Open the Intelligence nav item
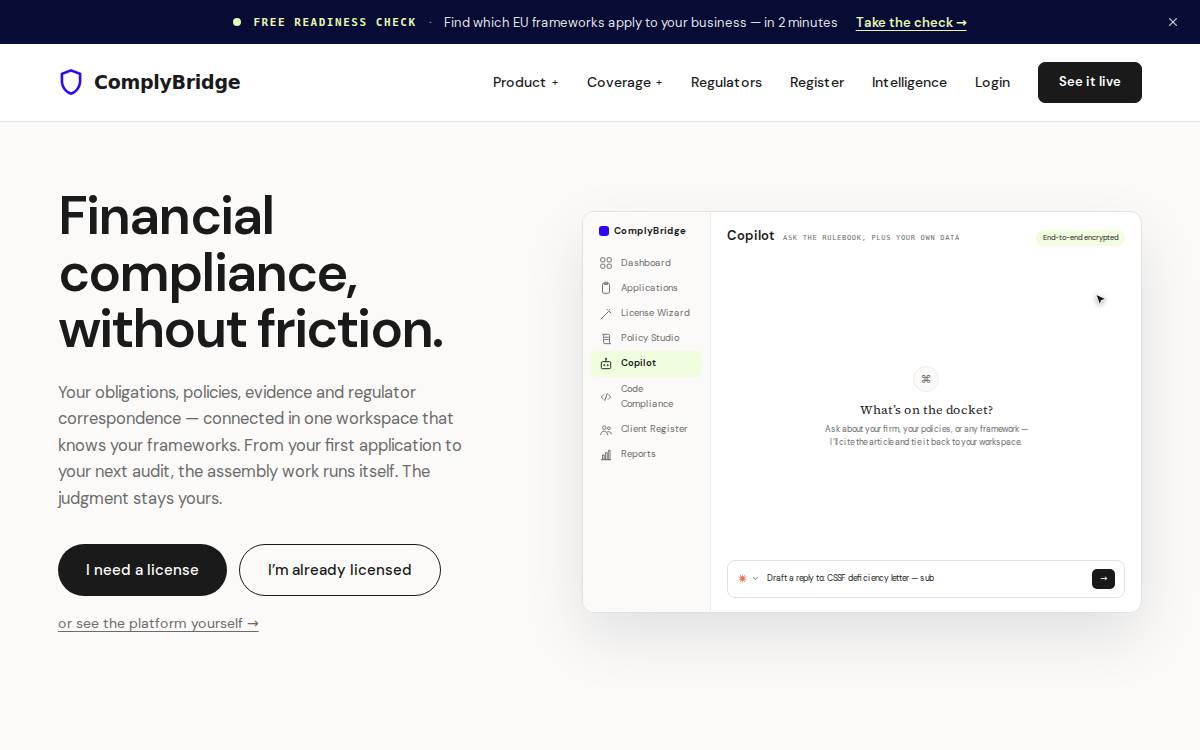Viewport: 1200px width, 750px height. [909, 82]
